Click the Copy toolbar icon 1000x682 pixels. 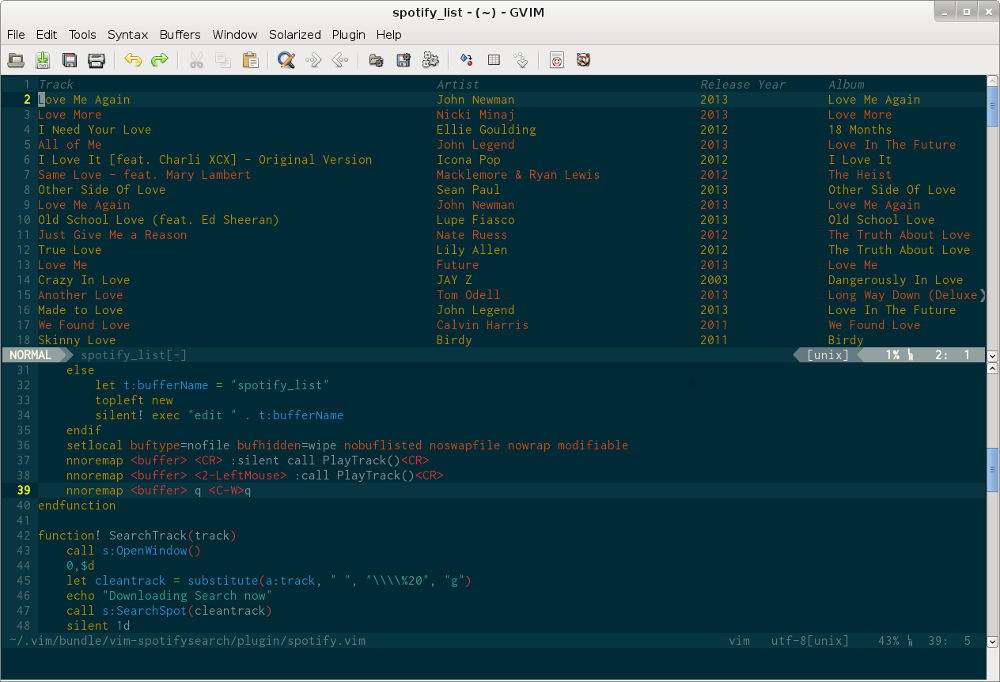[x=223, y=60]
